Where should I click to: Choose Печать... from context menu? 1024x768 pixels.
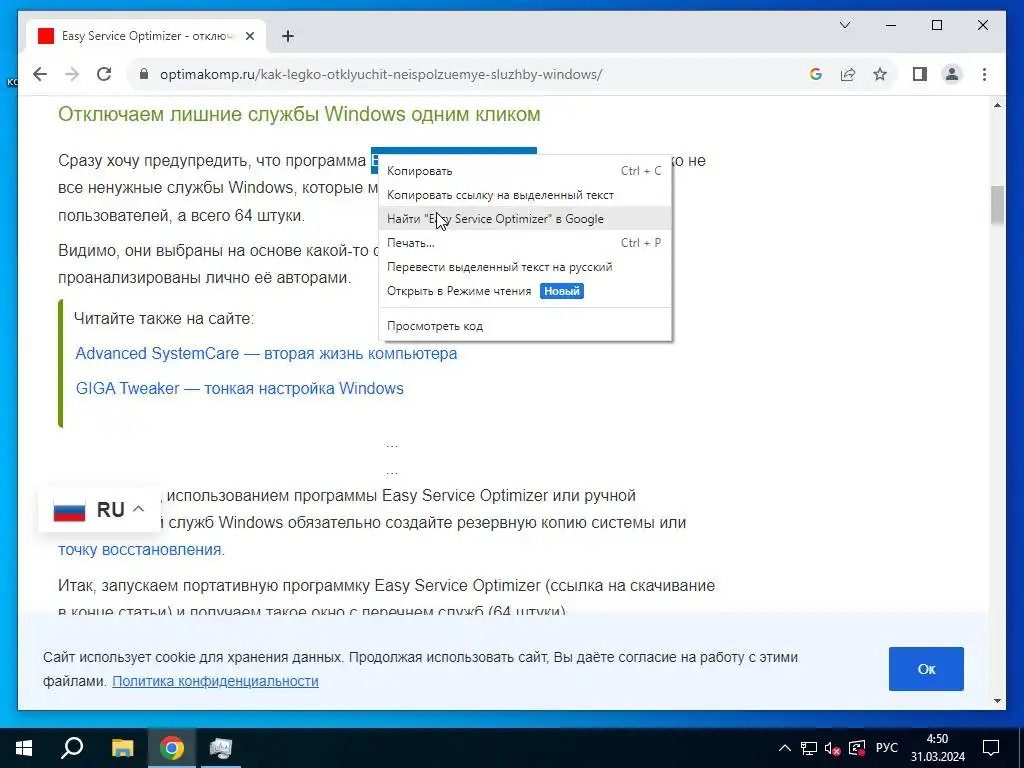point(525,243)
